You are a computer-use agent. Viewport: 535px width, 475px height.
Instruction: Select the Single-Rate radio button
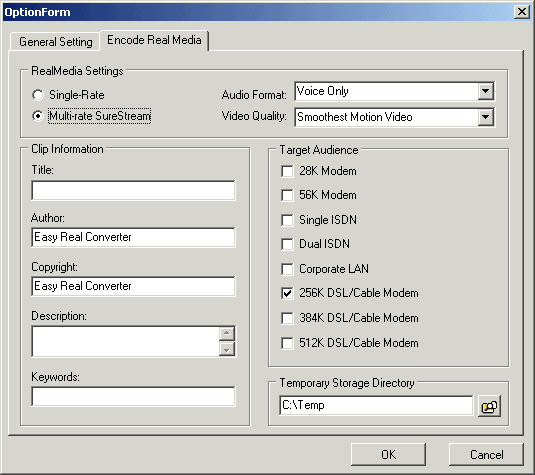pyautogui.click(x=38, y=95)
